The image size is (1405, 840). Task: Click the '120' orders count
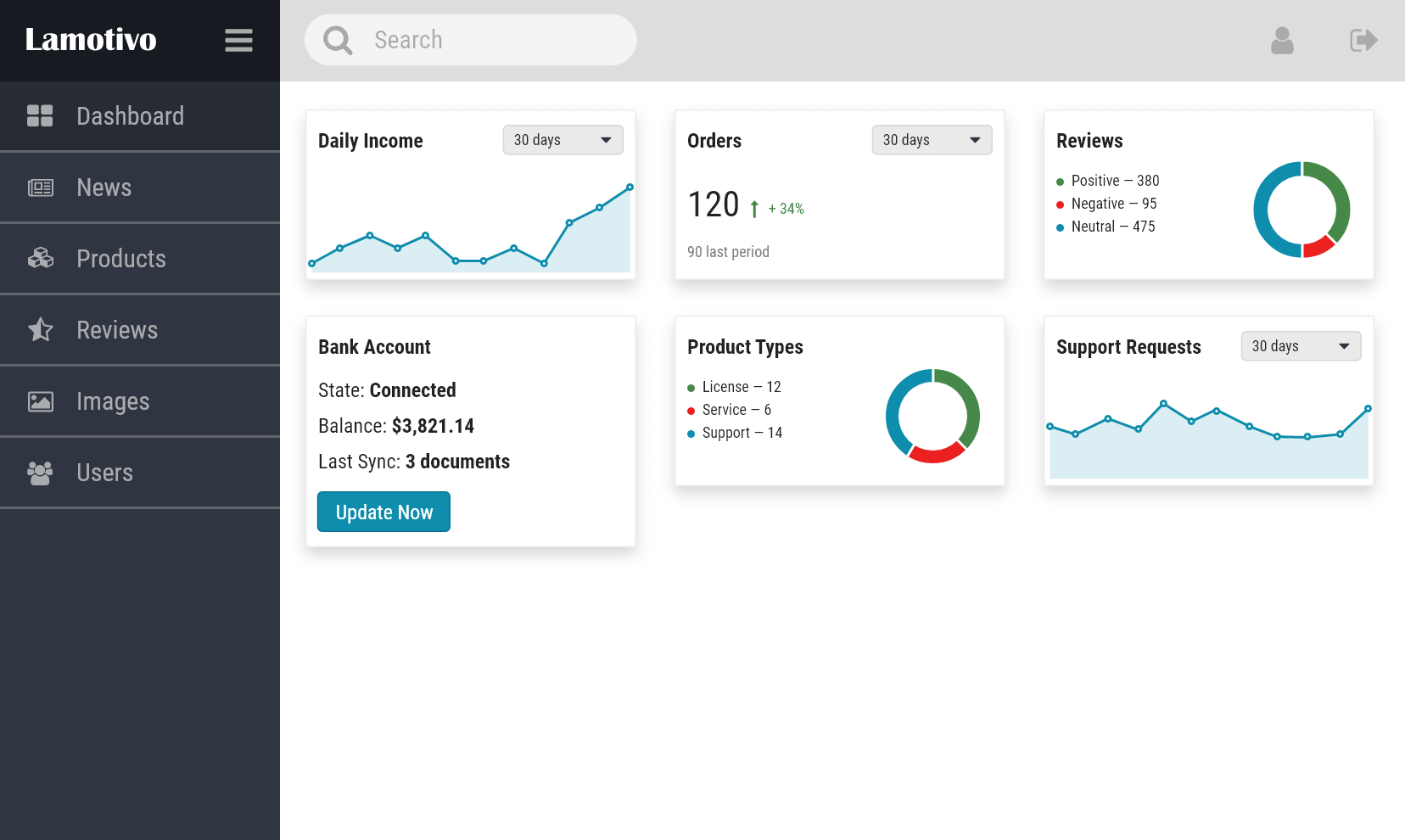[714, 204]
